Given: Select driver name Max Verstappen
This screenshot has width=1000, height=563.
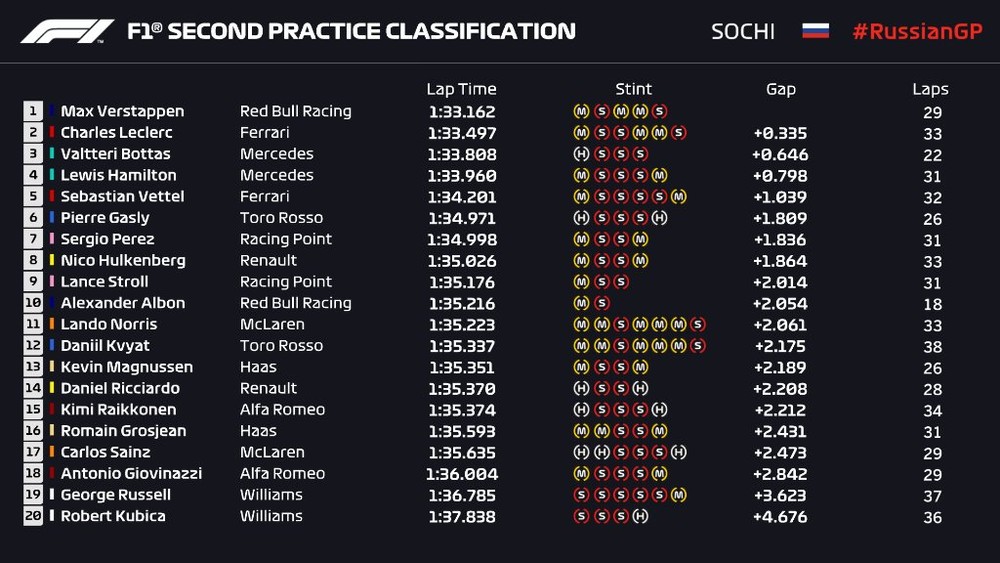Looking at the screenshot, I should tap(122, 111).
